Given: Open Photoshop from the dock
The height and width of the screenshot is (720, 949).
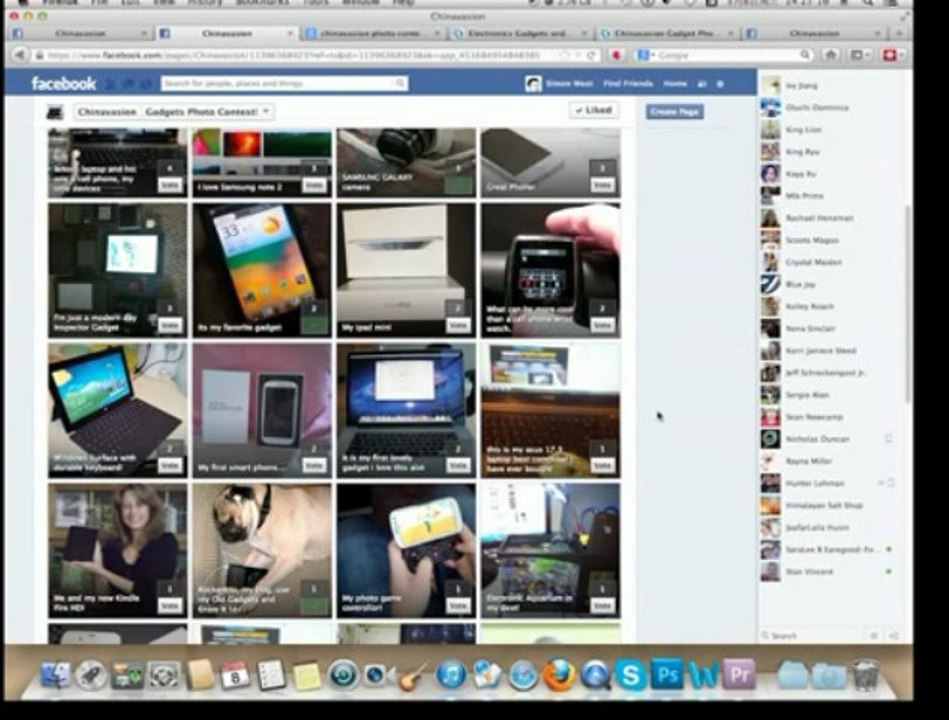Looking at the screenshot, I should (x=667, y=674).
